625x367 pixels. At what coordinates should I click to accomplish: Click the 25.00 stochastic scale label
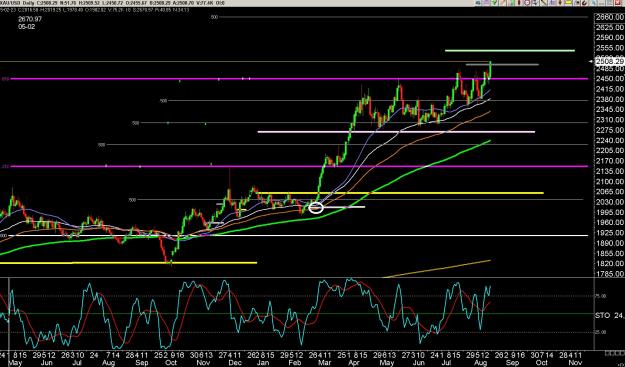point(601,332)
